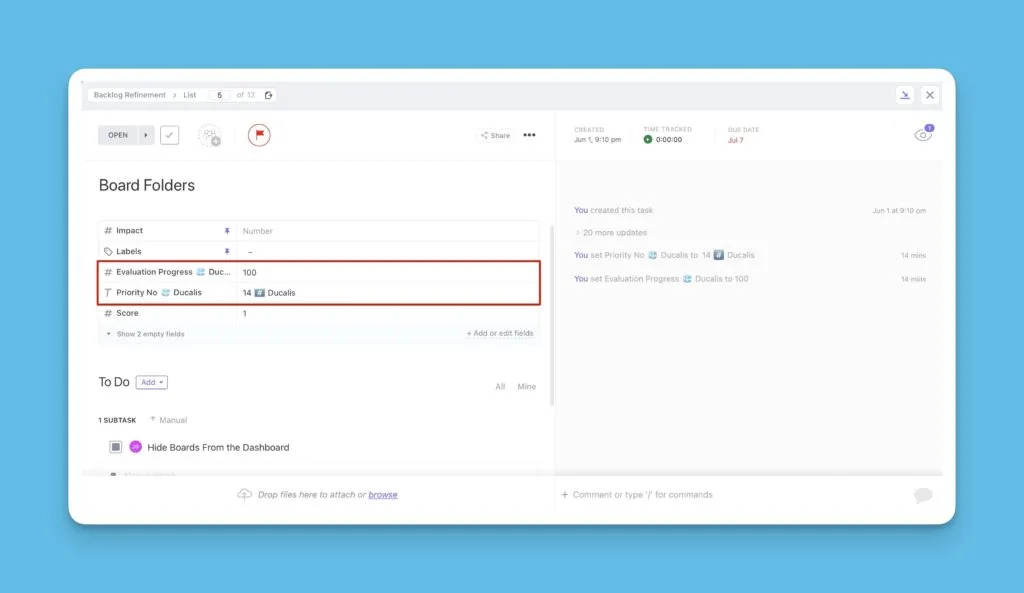Set task priority using the red flag icon
Viewport: 1024px width, 593px height.
258,134
